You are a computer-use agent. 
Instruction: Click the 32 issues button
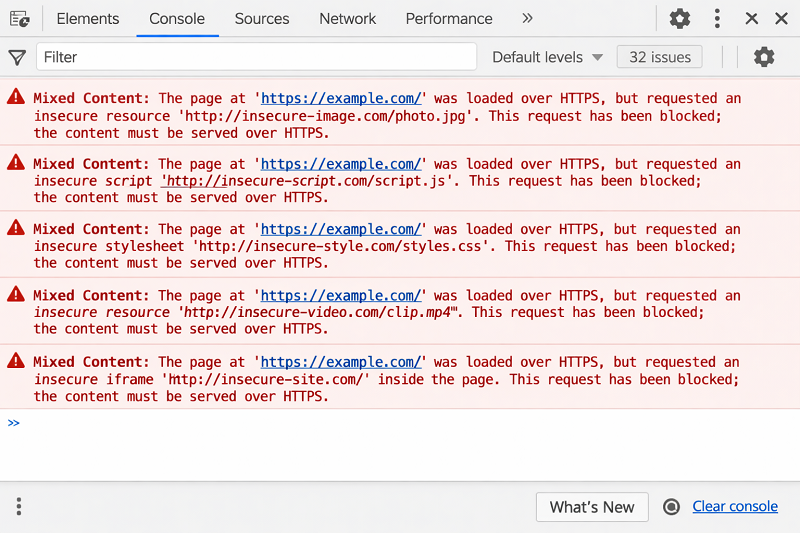pyautogui.click(x=660, y=57)
